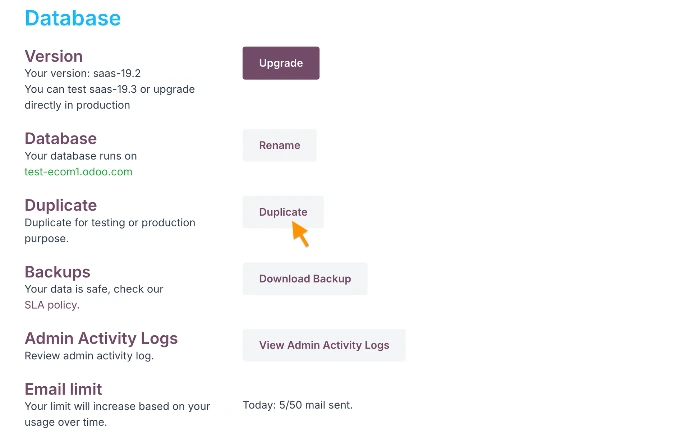Click the blue Database page title
The image size is (690, 438).
[x=73, y=18]
